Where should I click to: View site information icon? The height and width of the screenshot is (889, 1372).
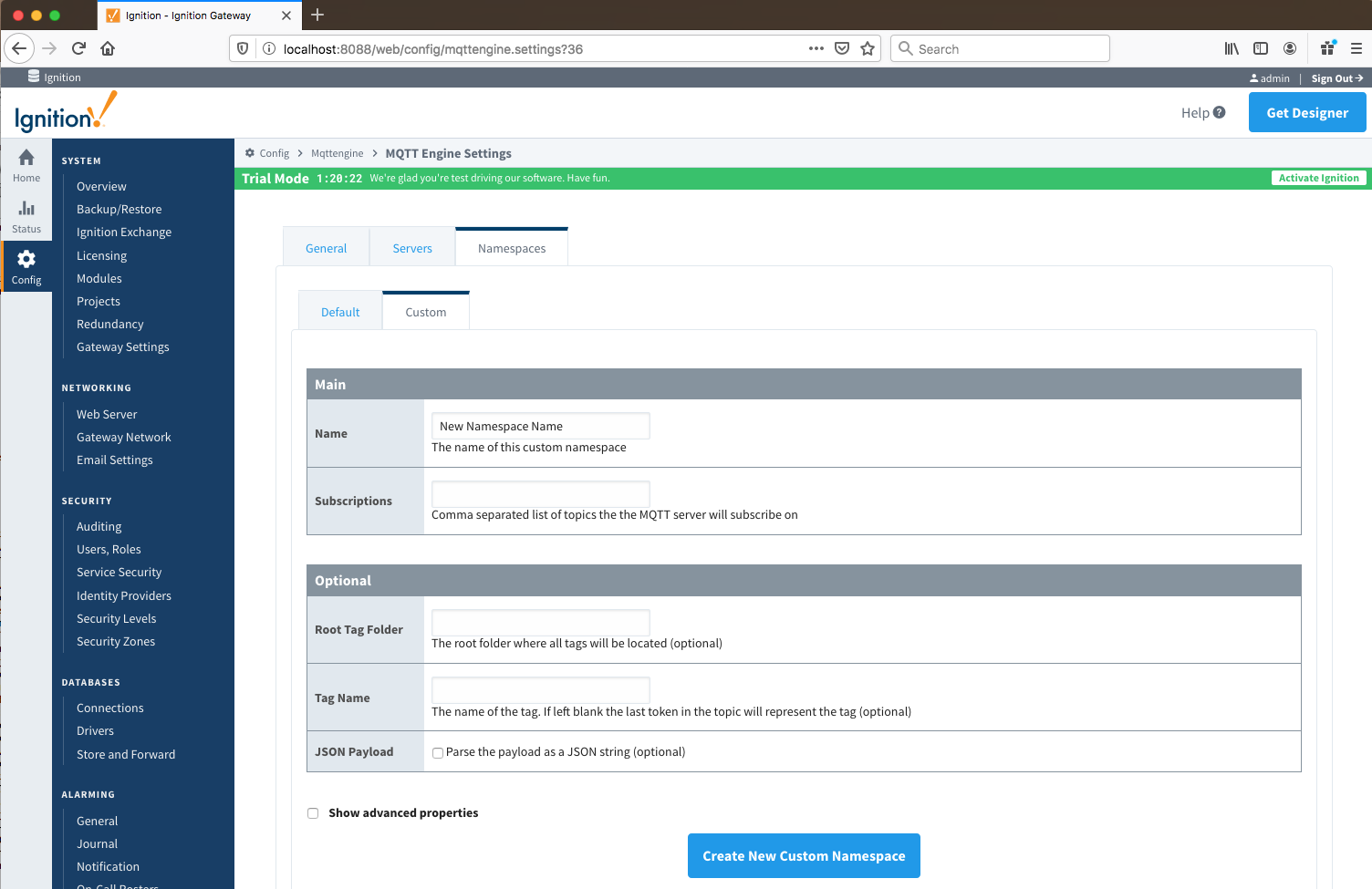pos(269,48)
